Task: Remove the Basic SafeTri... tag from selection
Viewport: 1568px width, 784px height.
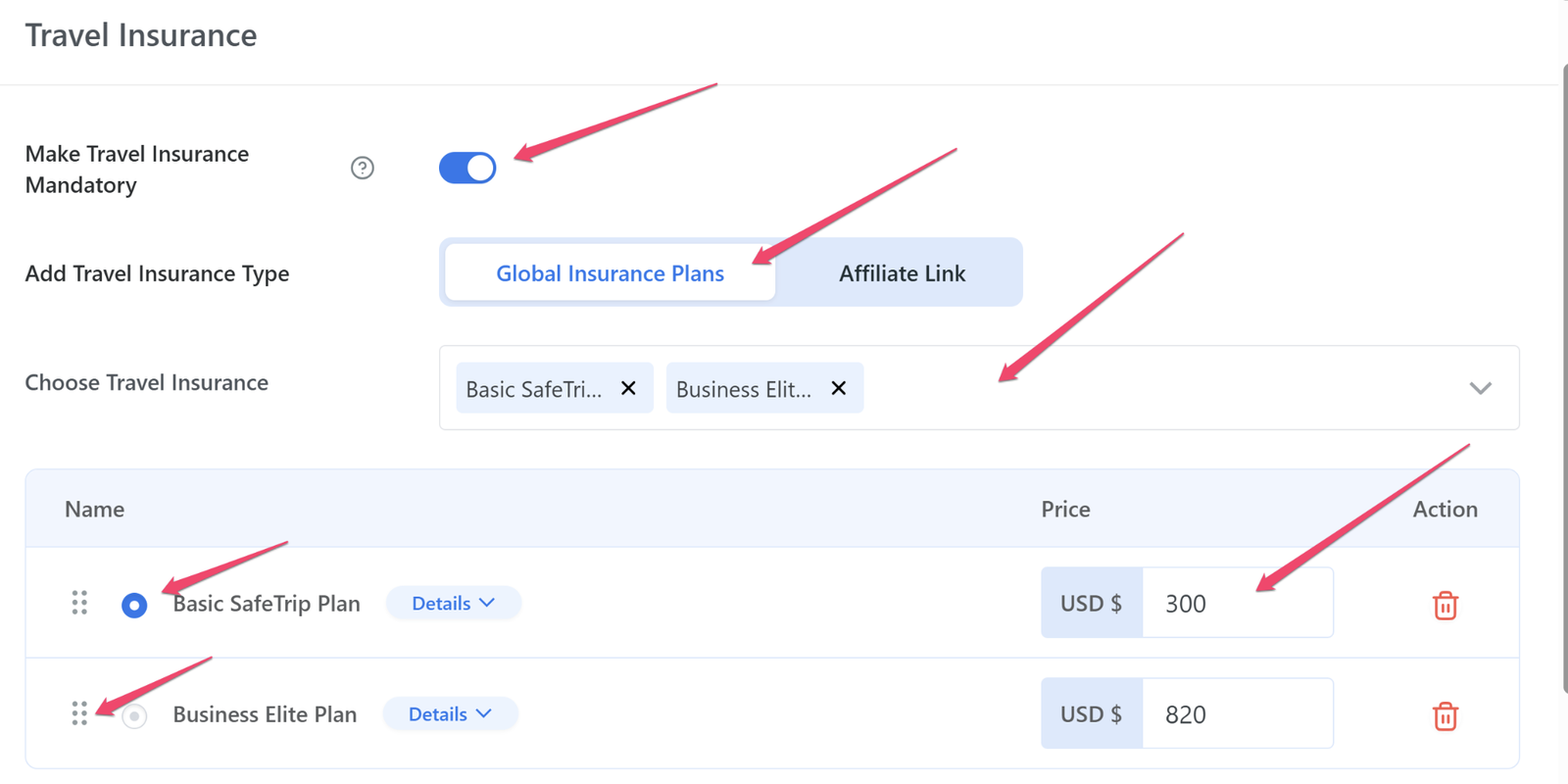Action: pyautogui.click(x=629, y=389)
